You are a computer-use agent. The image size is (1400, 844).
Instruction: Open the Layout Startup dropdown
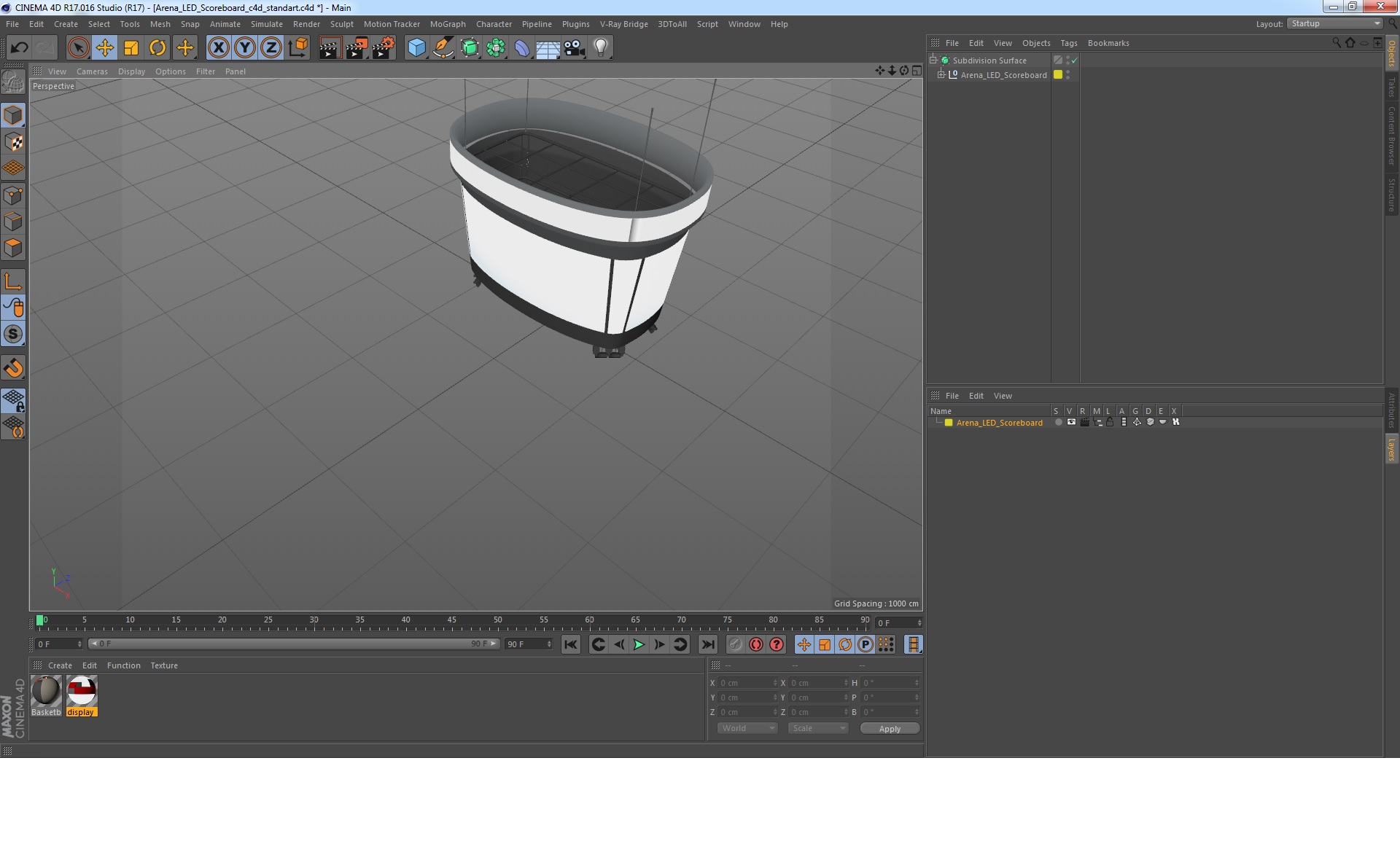tap(1334, 23)
